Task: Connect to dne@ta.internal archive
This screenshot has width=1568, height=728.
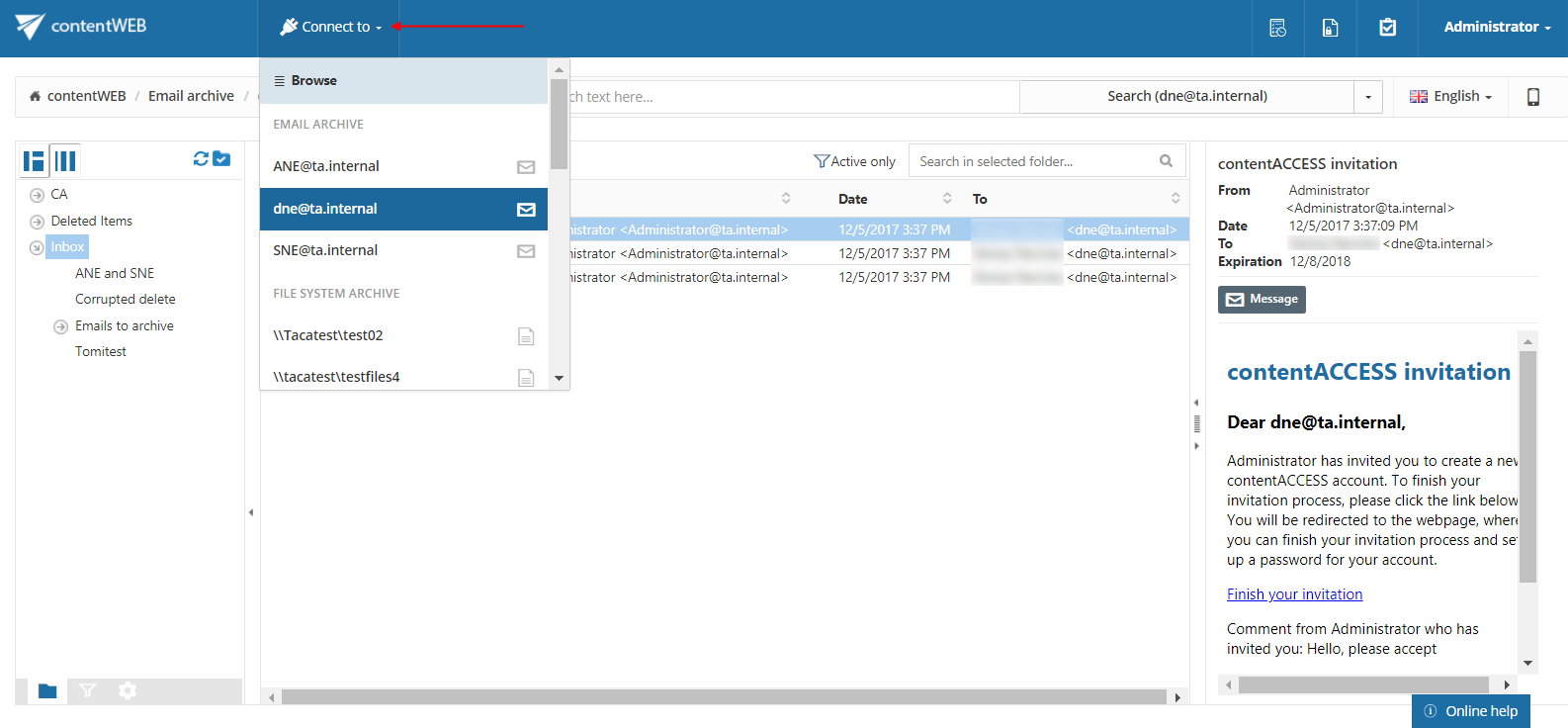Action: [x=403, y=209]
